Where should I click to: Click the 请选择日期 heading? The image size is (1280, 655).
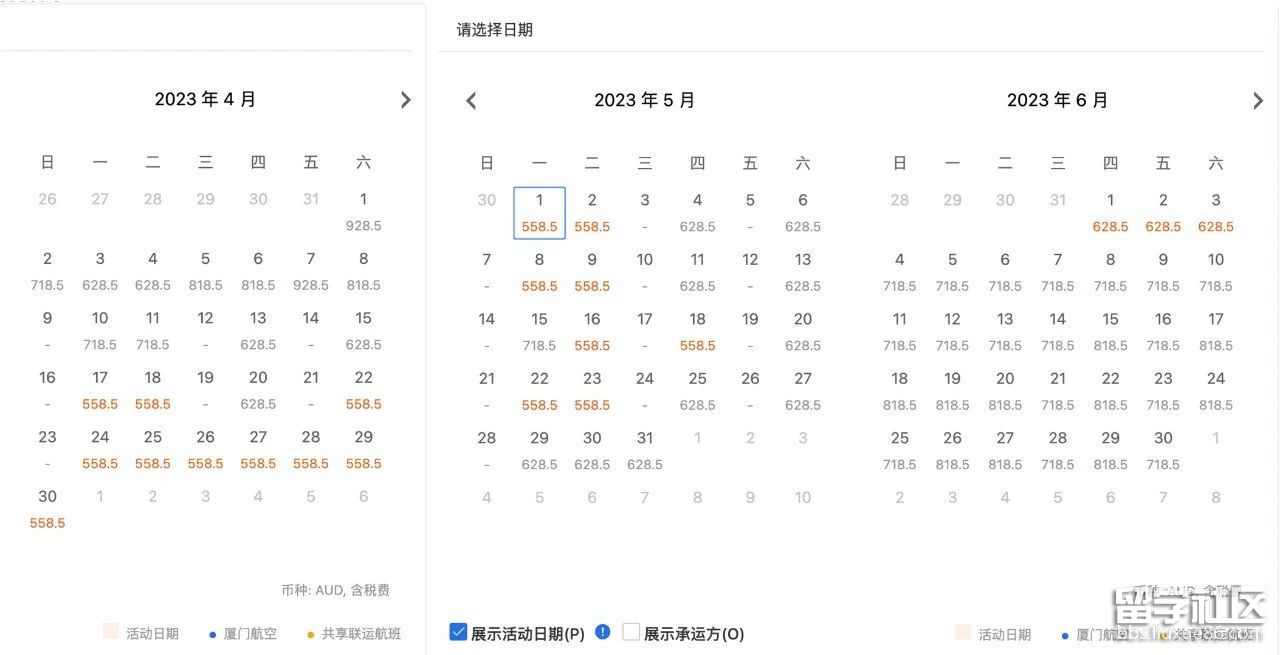tap(495, 30)
